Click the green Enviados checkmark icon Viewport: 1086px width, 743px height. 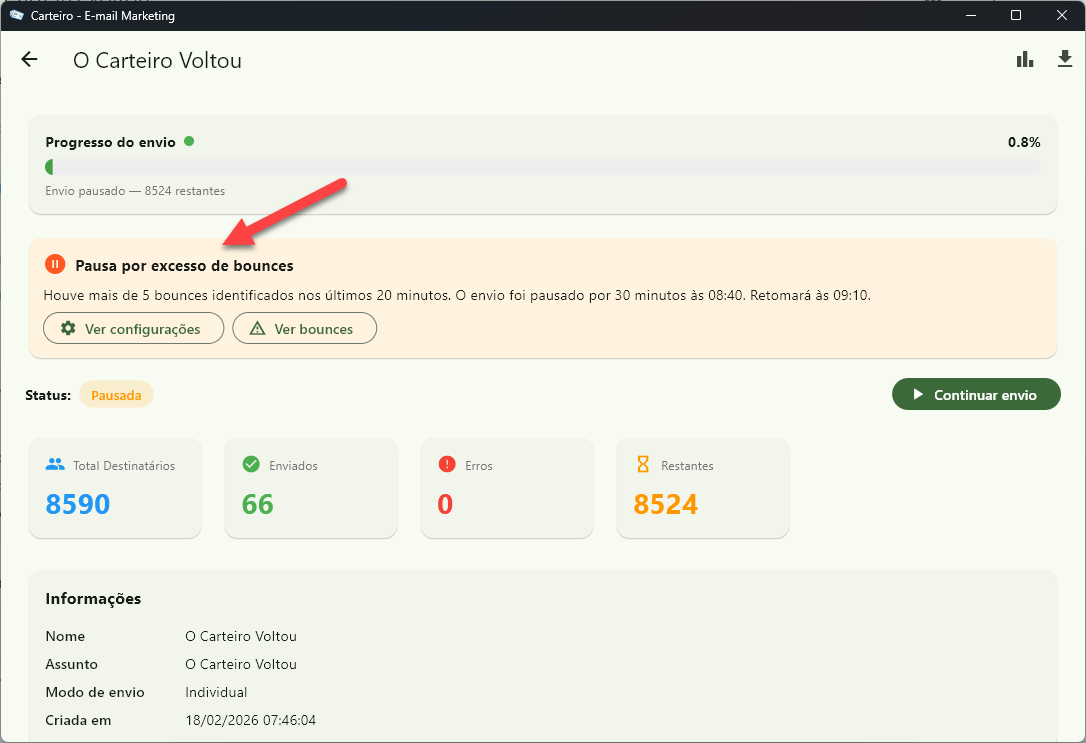251,465
